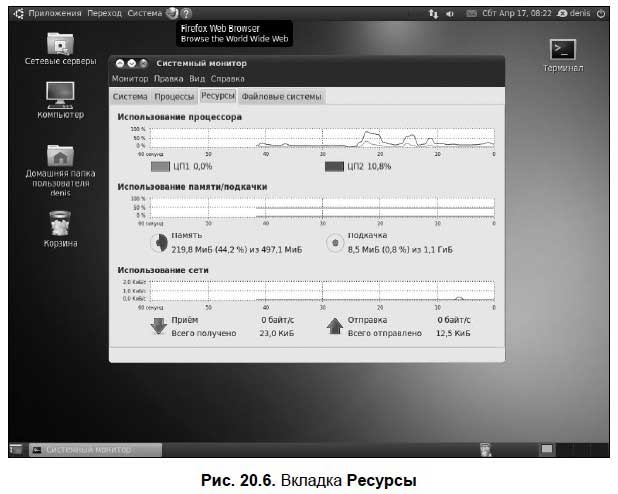Open the Вид menu
Screen dimensions: 618x494
pyautogui.click(x=197, y=78)
